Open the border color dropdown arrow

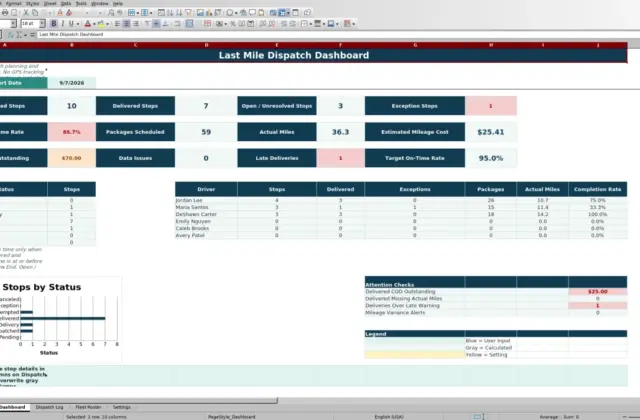(x=337, y=24)
